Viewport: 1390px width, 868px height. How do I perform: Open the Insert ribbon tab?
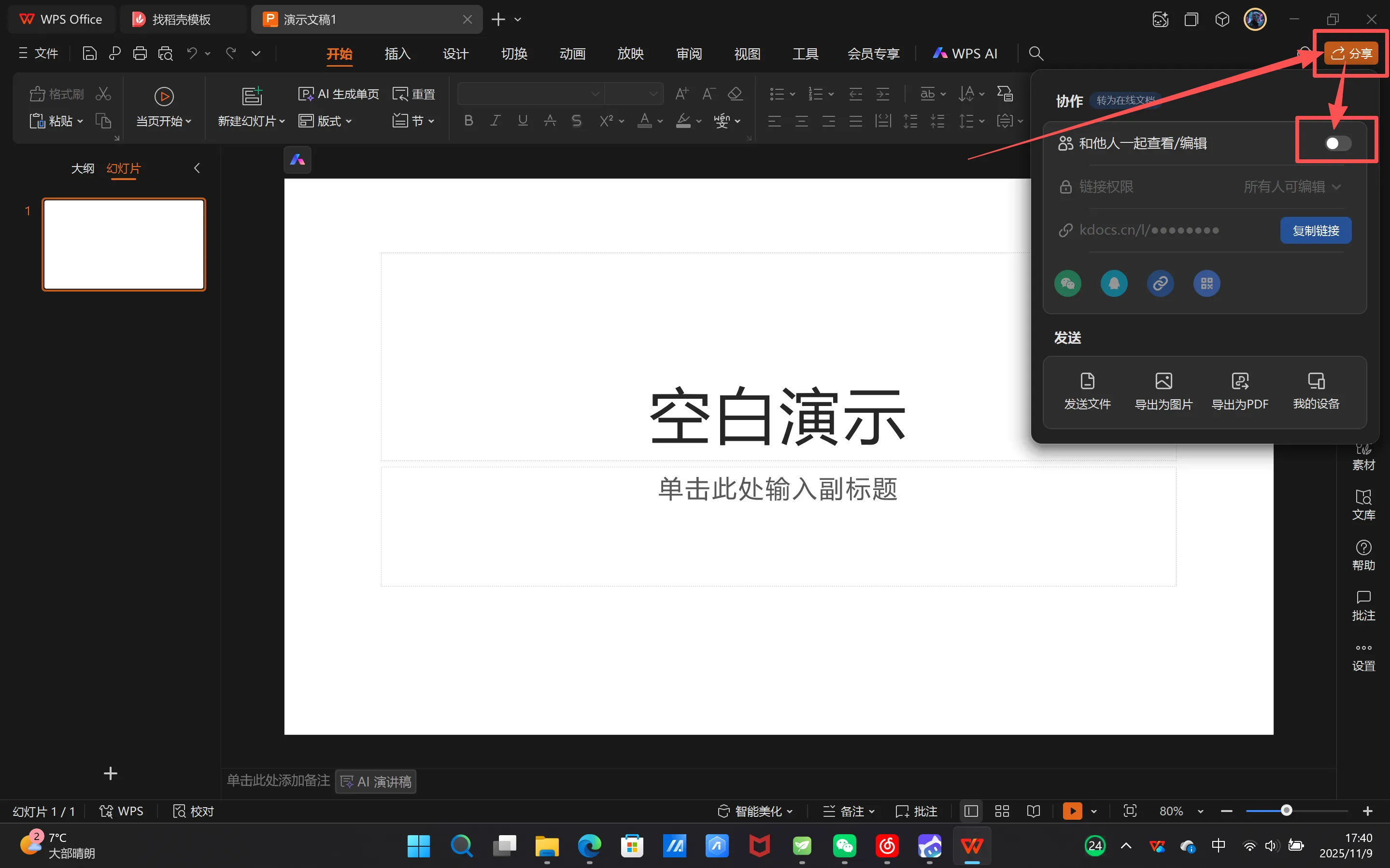397,54
